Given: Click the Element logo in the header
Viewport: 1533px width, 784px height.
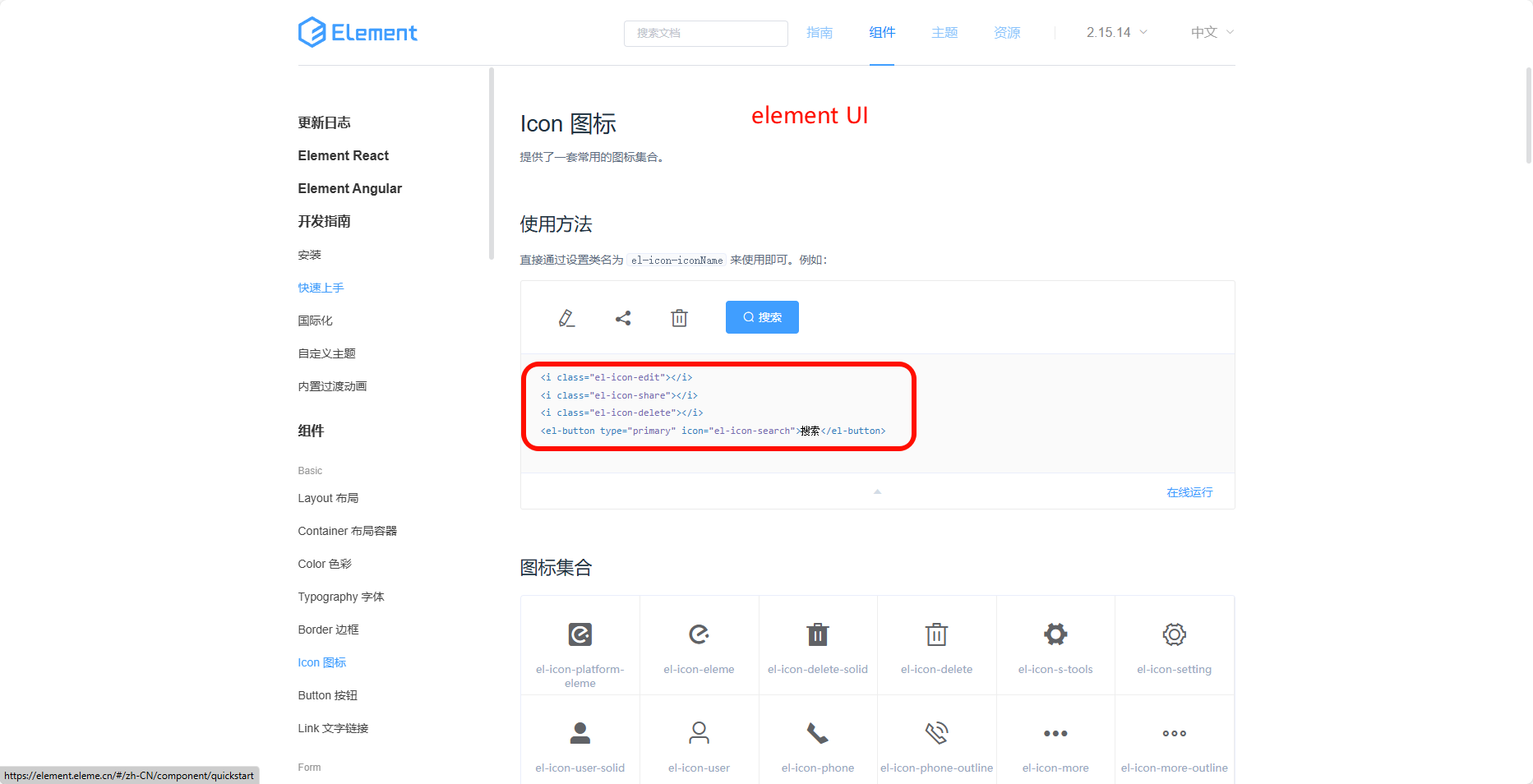Looking at the screenshot, I should [x=358, y=32].
